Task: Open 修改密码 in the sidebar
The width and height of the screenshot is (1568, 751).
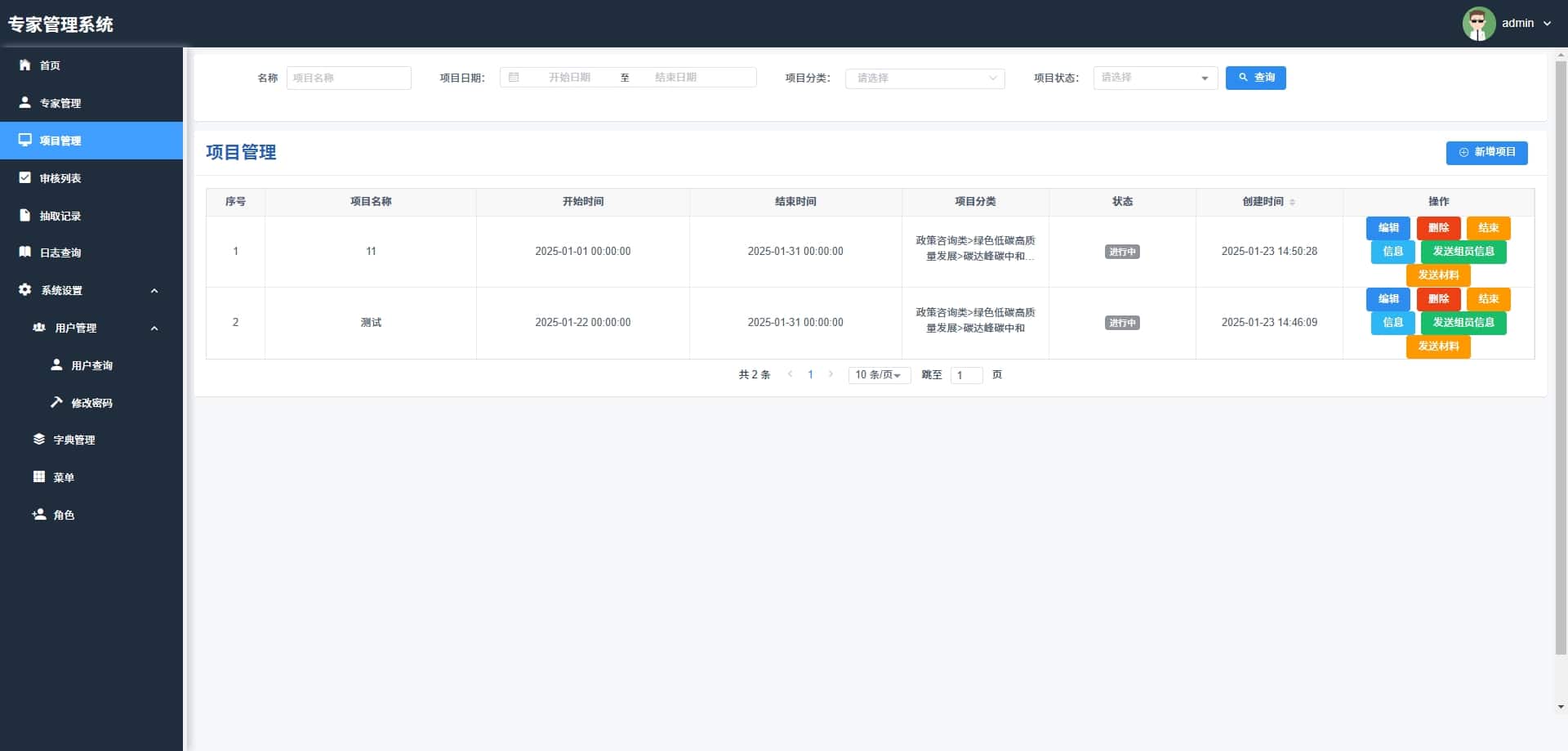Action: [x=91, y=403]
